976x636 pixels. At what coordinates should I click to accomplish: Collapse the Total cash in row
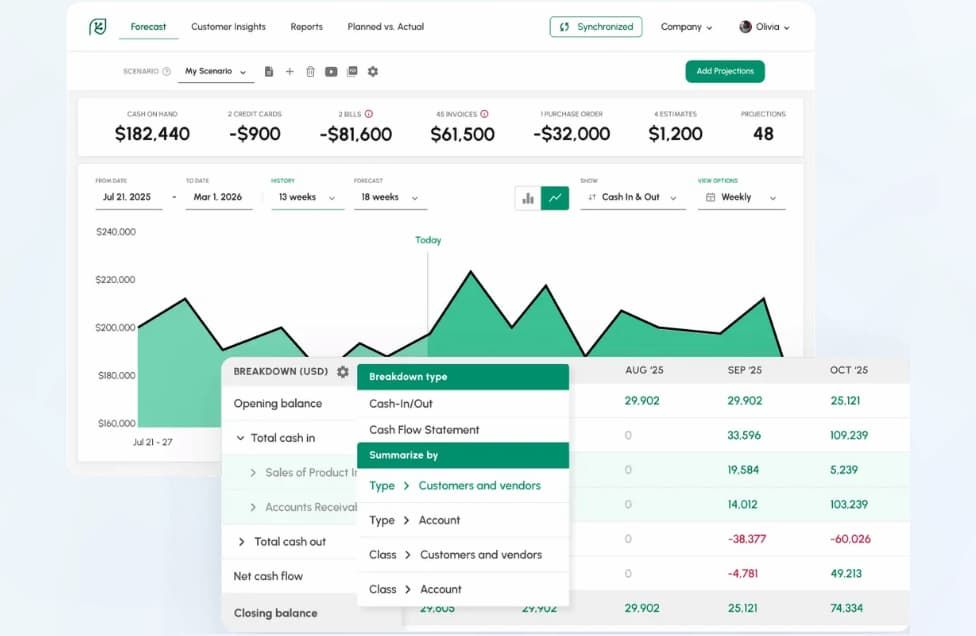point(240,438)
